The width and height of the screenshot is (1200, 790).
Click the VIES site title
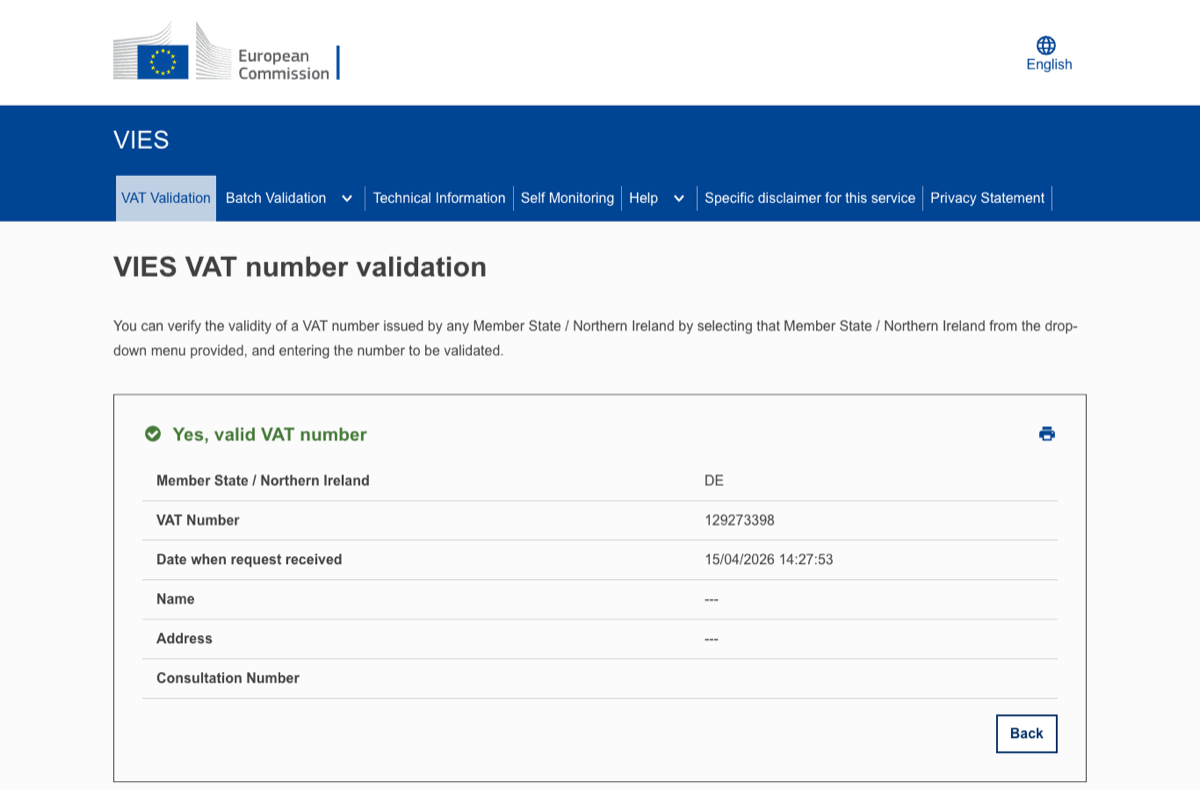(141, 140)
